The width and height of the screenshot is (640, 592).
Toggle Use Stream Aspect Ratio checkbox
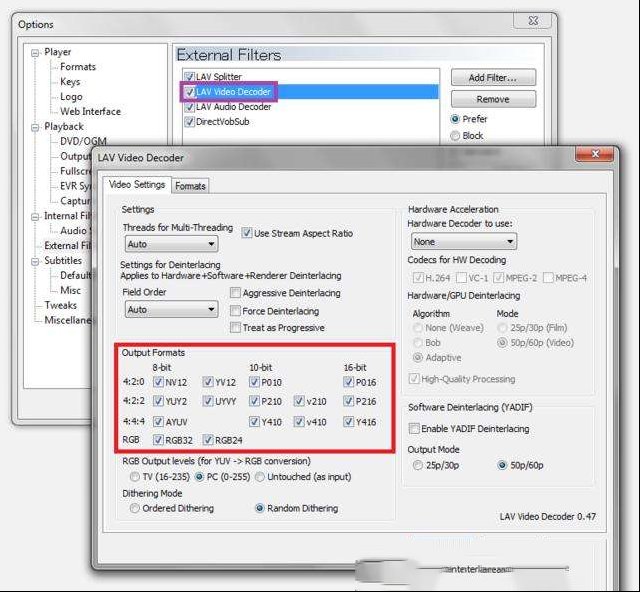pyautogui.click(x=246, y=233)
